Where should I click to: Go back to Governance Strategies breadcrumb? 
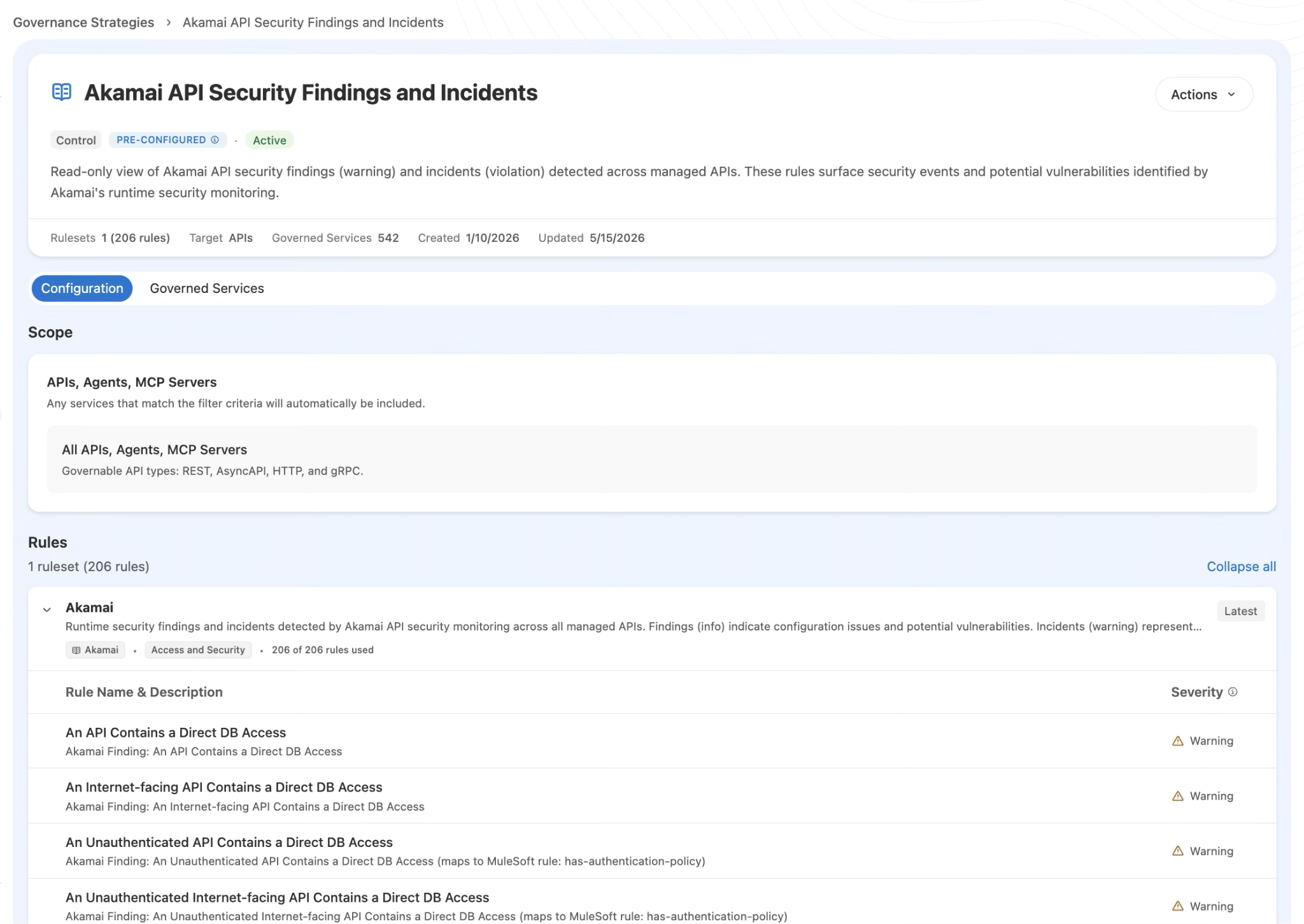pos(83,22)
